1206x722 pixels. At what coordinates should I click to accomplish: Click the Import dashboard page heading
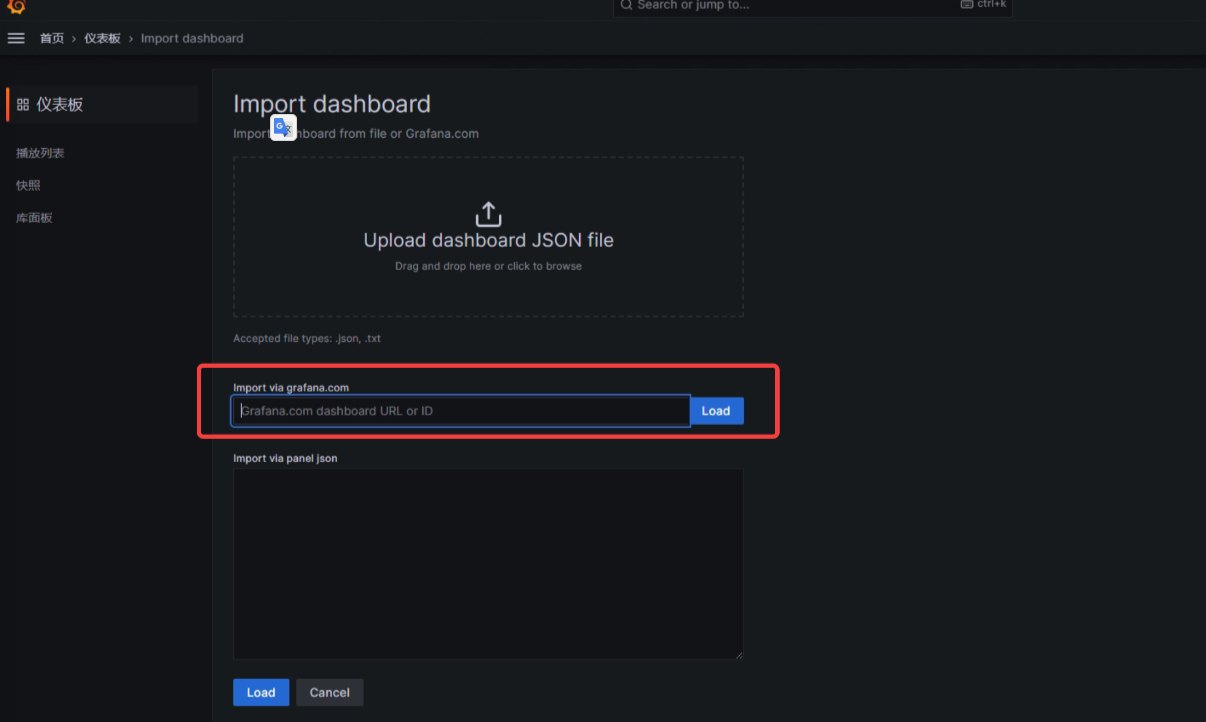332,104
